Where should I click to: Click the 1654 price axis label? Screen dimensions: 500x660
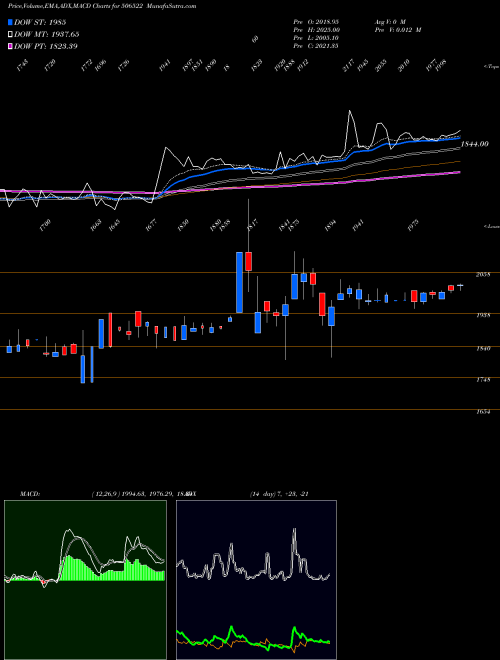[483, 412]
